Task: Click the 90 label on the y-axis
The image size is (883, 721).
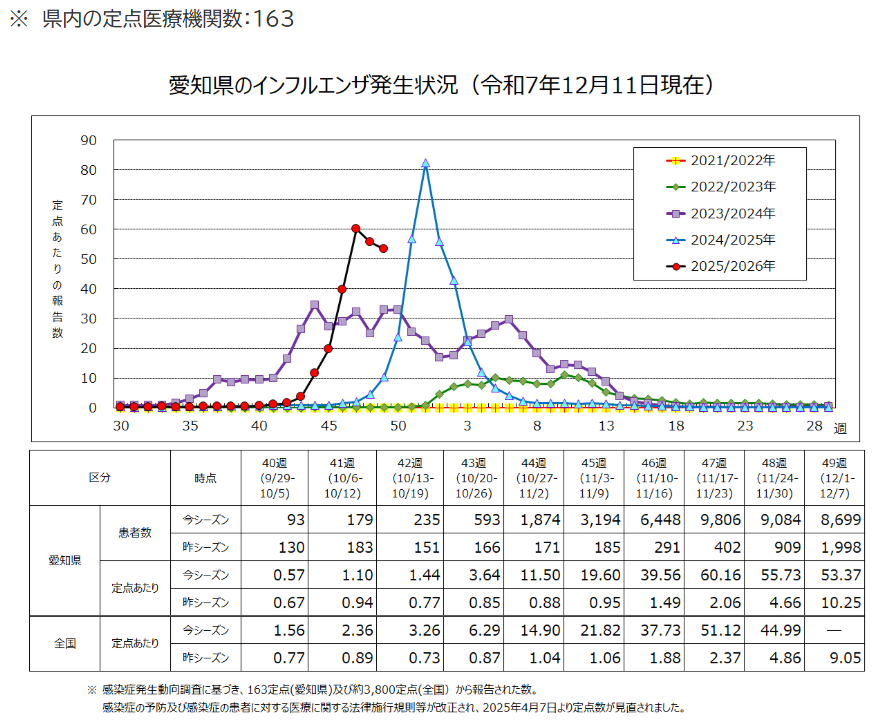Action: 89,141
